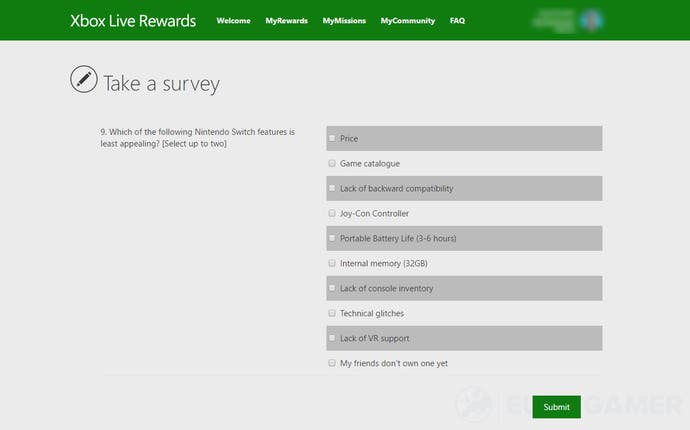Click the Take a survey heading
The image size is (690, 430).
161,84
